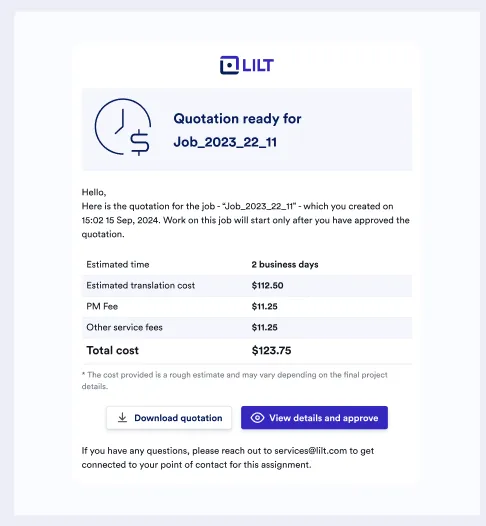Click the Total cost label
The height and width of the screenshot is (526, 486).
(x=112, y=351)
